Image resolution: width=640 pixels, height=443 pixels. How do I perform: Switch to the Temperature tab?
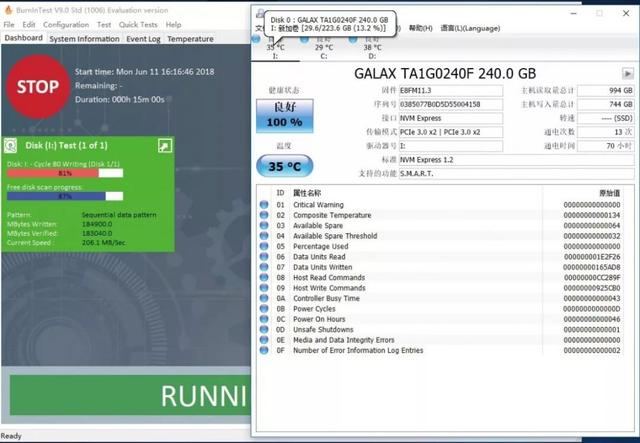point(190,39)
